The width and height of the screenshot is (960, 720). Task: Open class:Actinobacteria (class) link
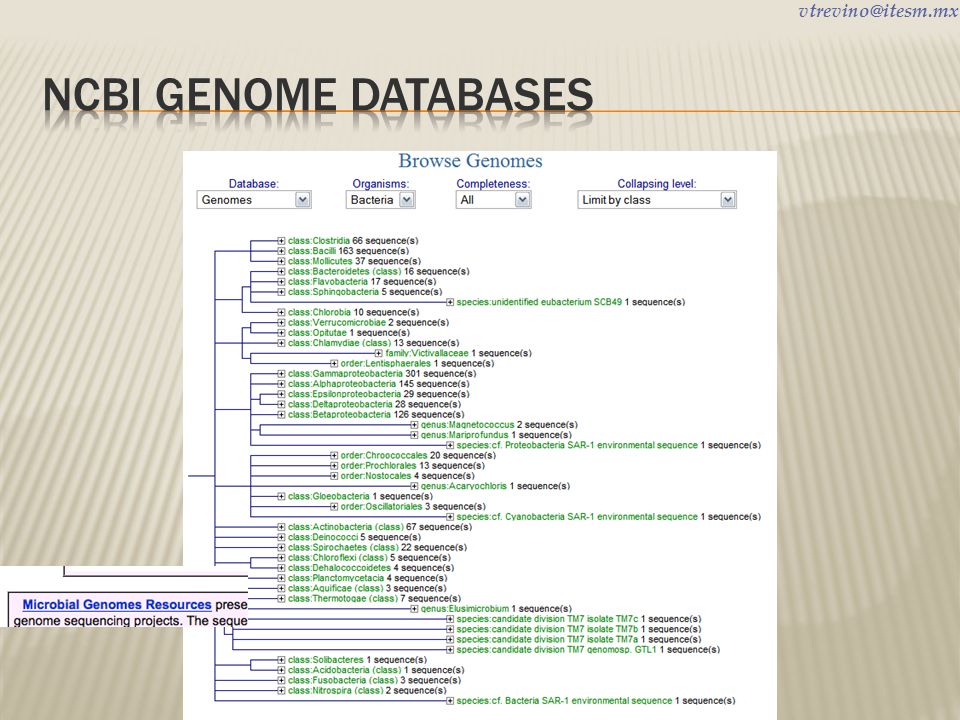(x=346, y=527)
